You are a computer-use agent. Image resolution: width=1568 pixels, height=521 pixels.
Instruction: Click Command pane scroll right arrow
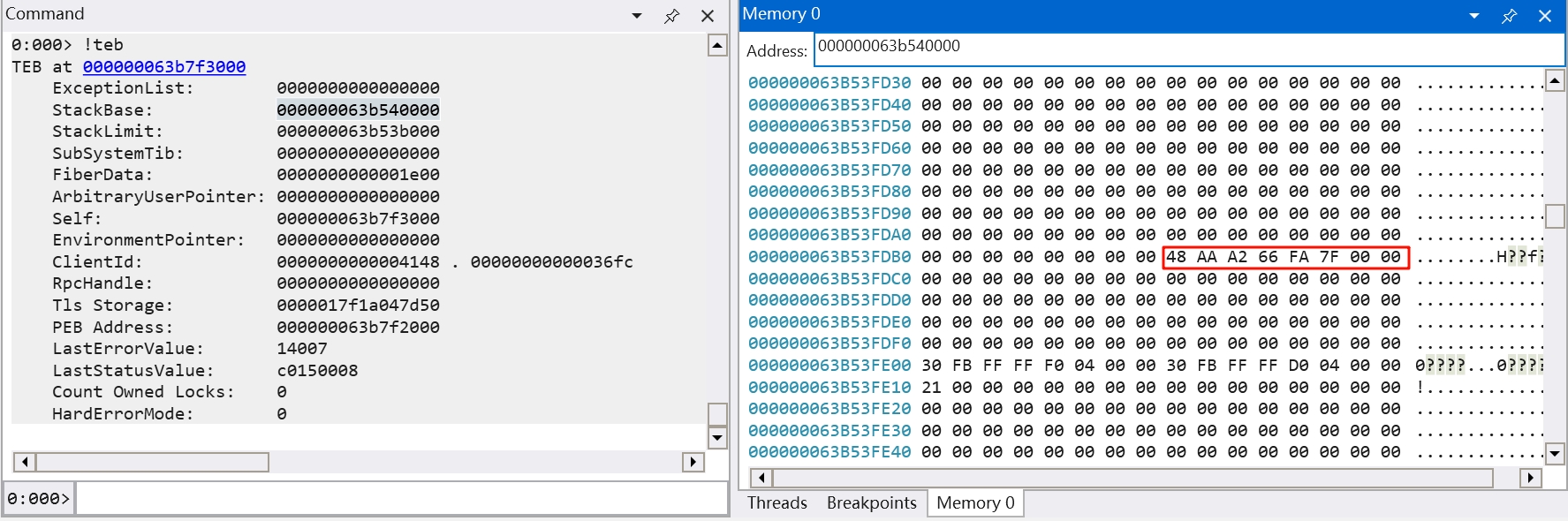[x=693, y=462]
